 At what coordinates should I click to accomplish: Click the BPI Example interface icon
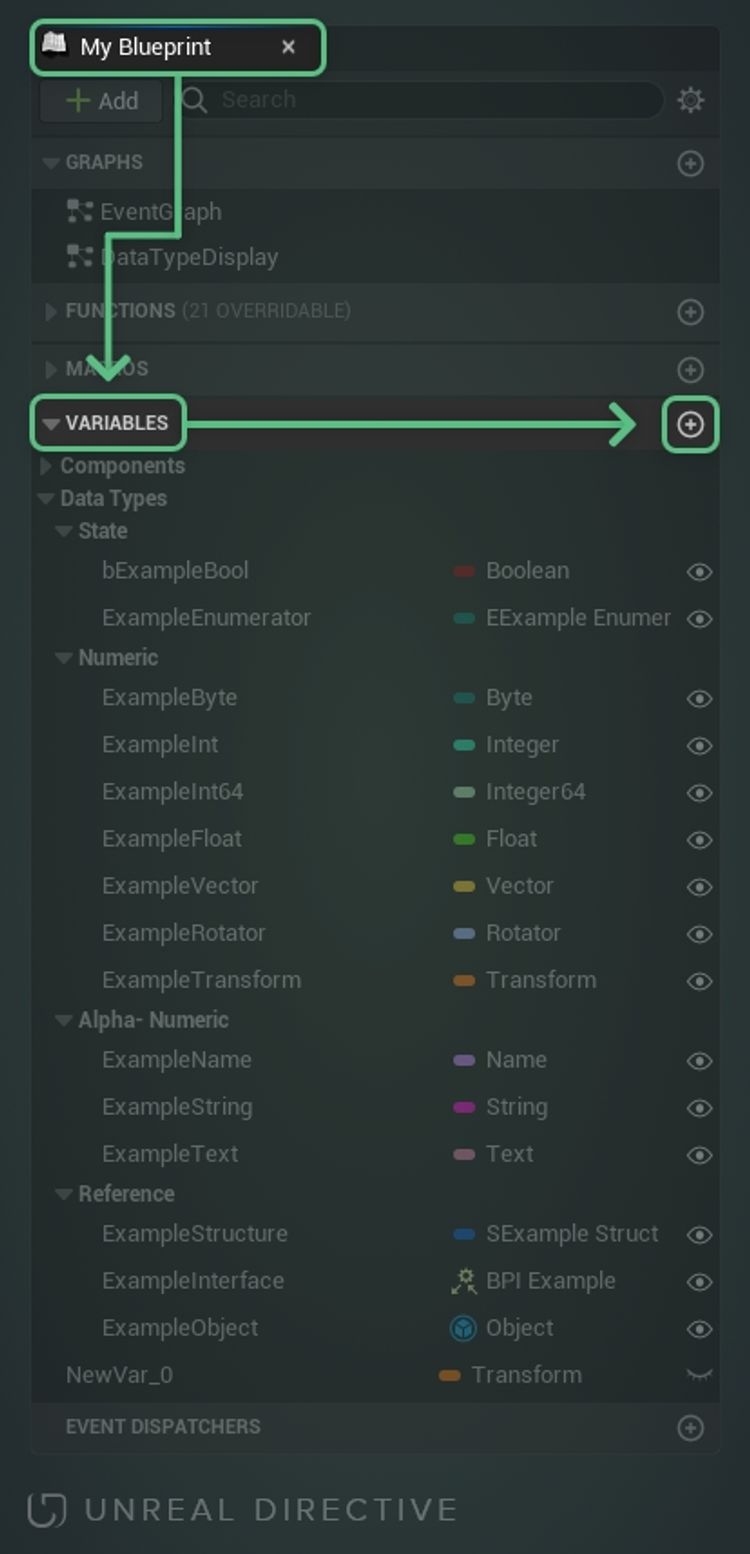[x=463, y=1281]
